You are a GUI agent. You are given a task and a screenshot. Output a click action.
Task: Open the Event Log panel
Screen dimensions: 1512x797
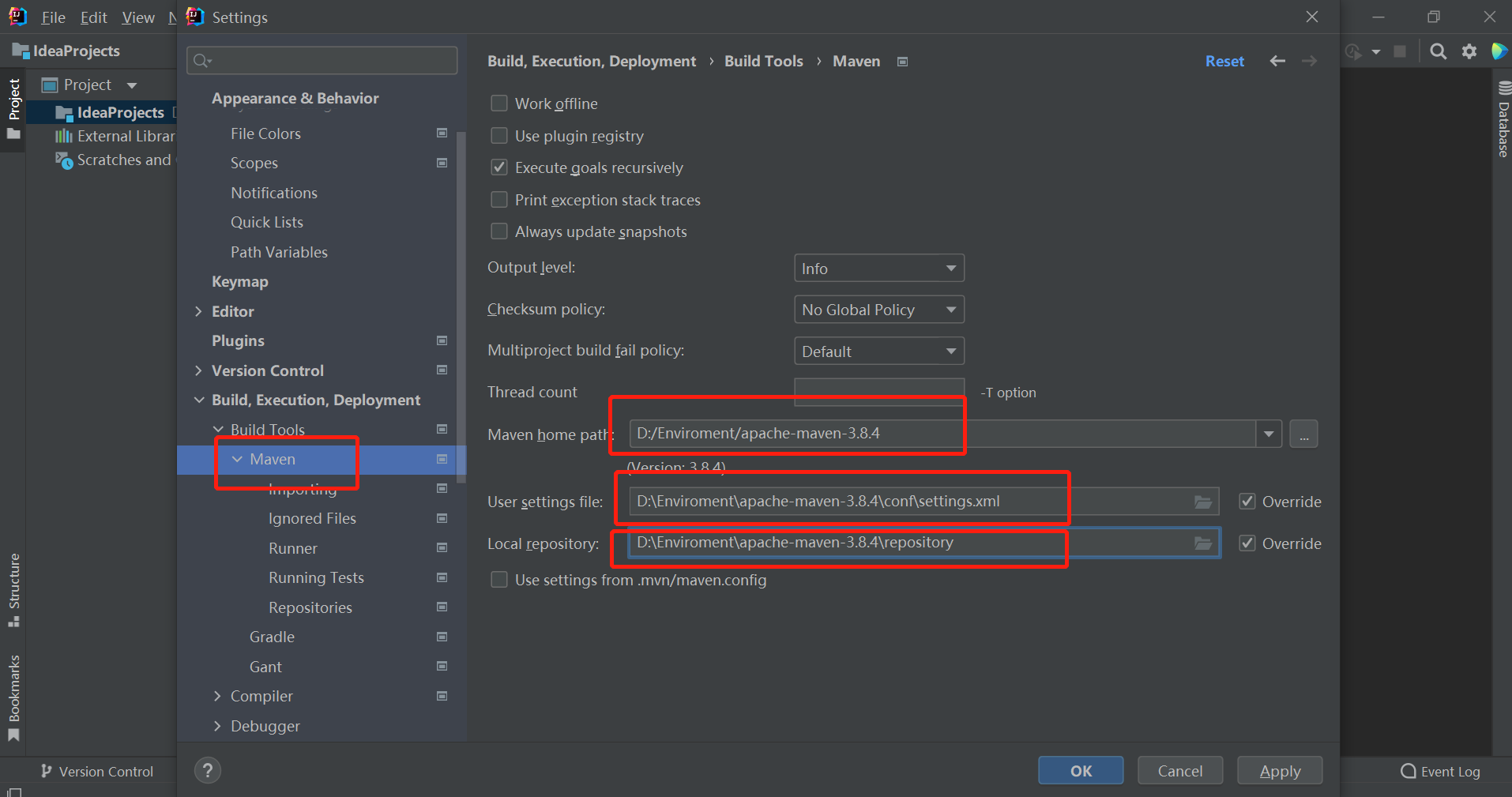(x=1441, y=772)
